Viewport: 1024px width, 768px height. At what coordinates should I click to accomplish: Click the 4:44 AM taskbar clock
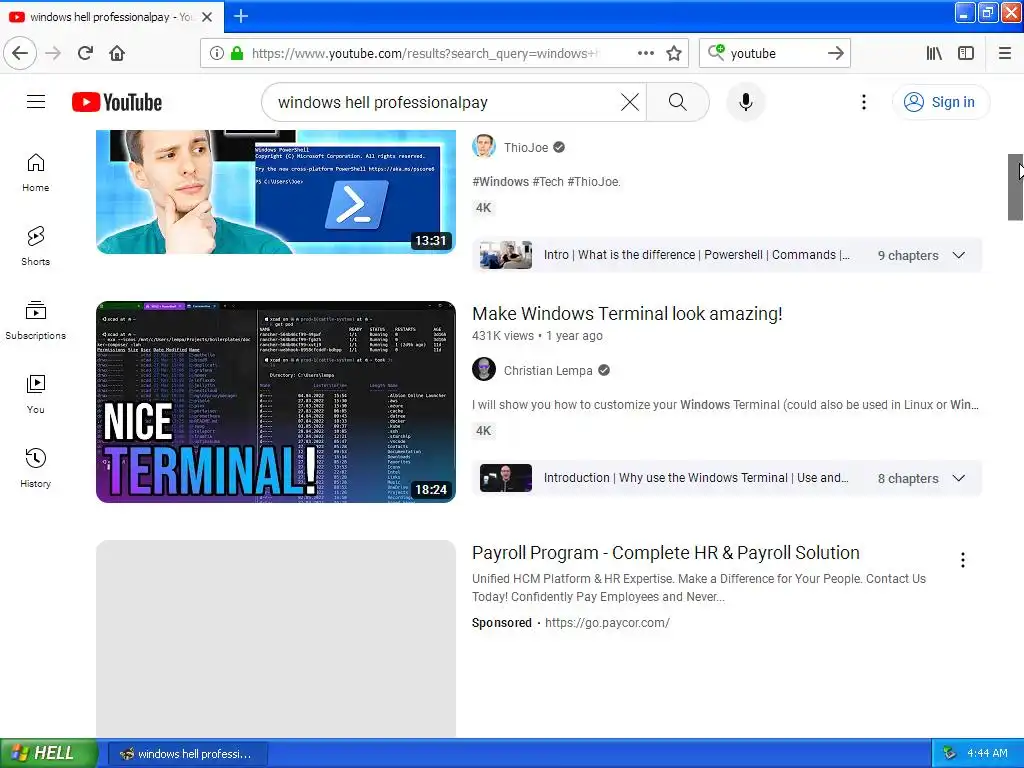987,753
